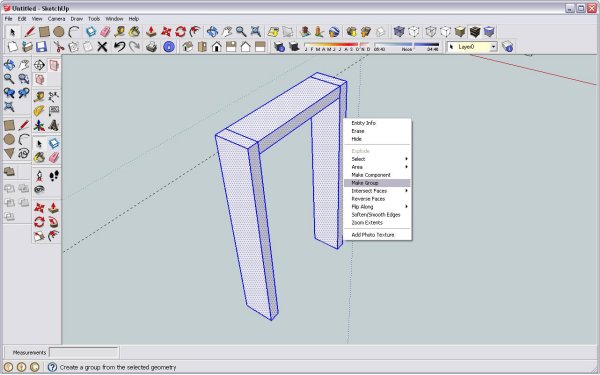600x375 pixels.
Task: Enable Shaded With Textures style
Action: tap(474, 31)
